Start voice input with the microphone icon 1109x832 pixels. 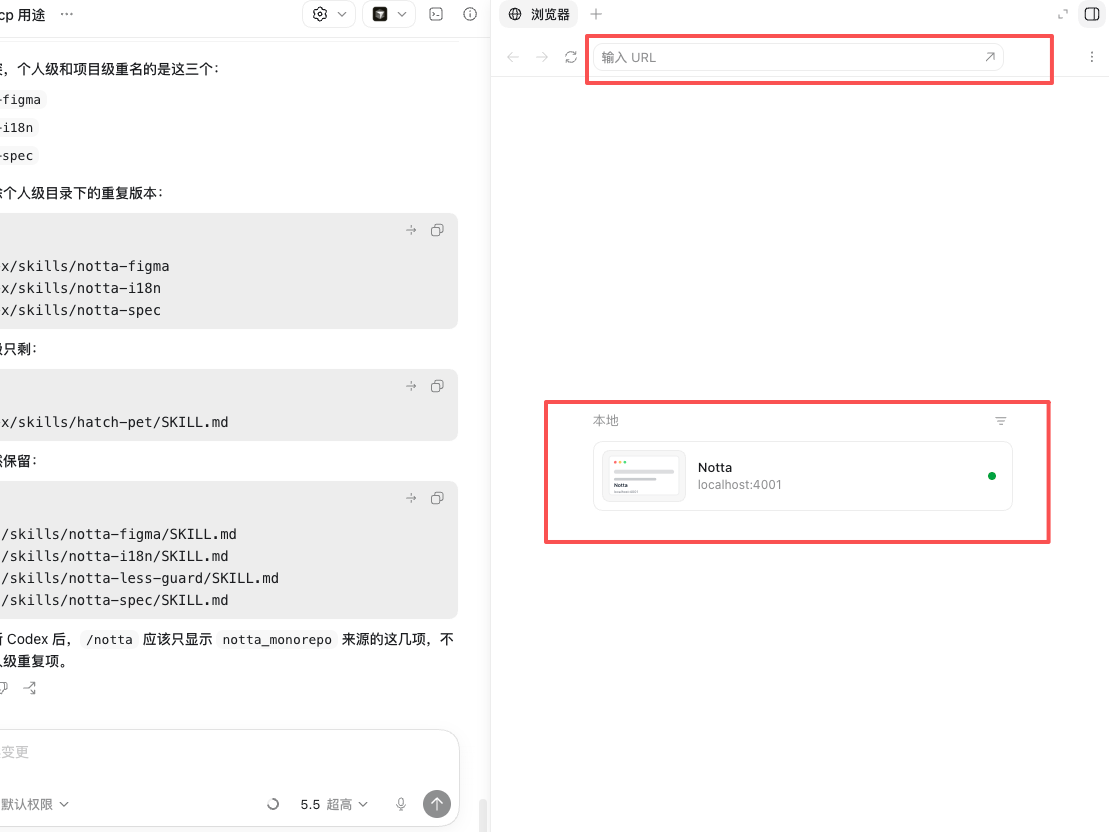401,804
